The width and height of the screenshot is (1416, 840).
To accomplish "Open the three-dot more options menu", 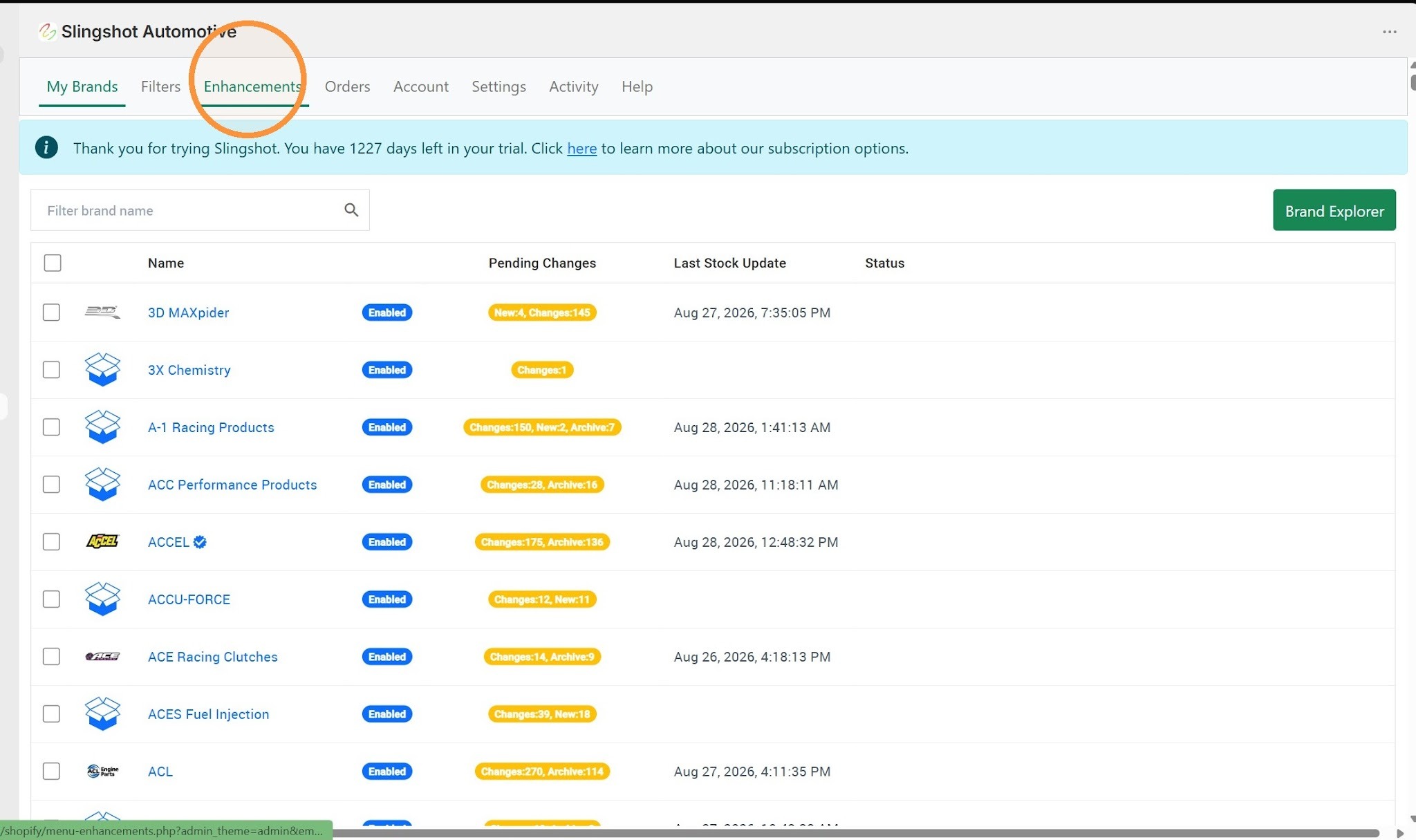I will point(1390,32).
